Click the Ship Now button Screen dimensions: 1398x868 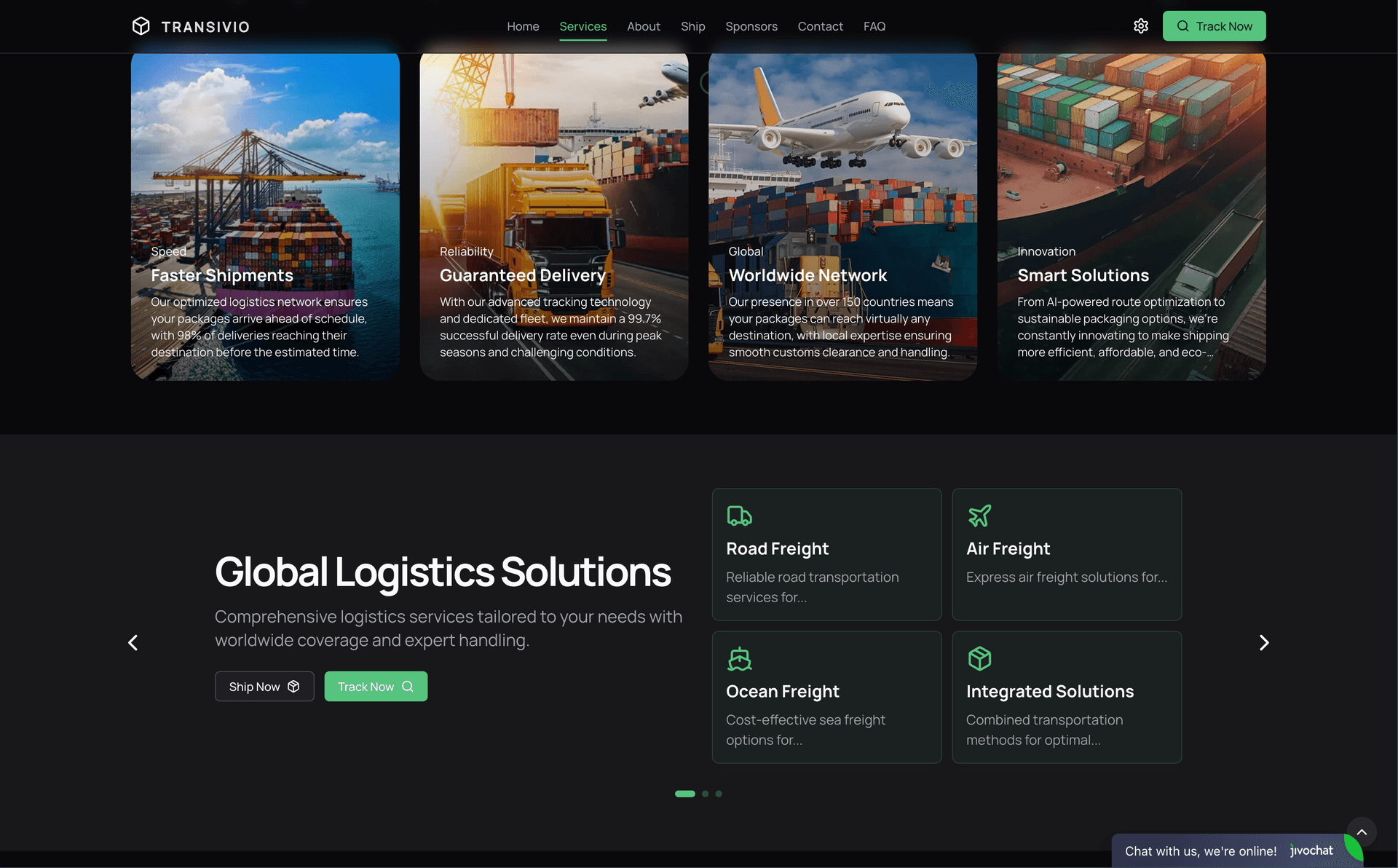click(x=264, y=687)
